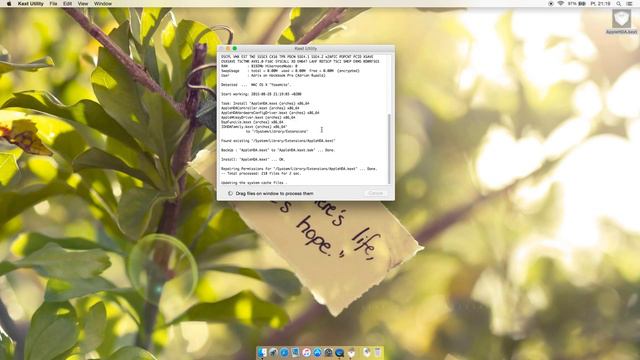Select the AppleHDA.kext file on desktop

(622, 22)
